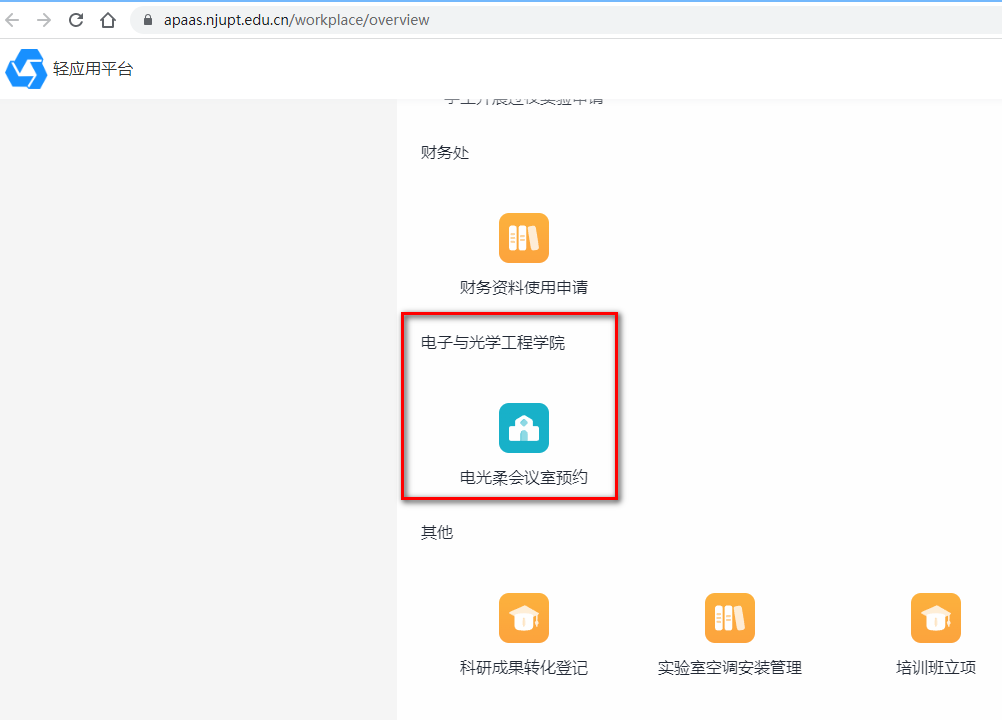Image resolution: width=1002 pixels, height=720 pixels.
Task: Click the 轻应用平台 title text
Action: coord(93,69)
